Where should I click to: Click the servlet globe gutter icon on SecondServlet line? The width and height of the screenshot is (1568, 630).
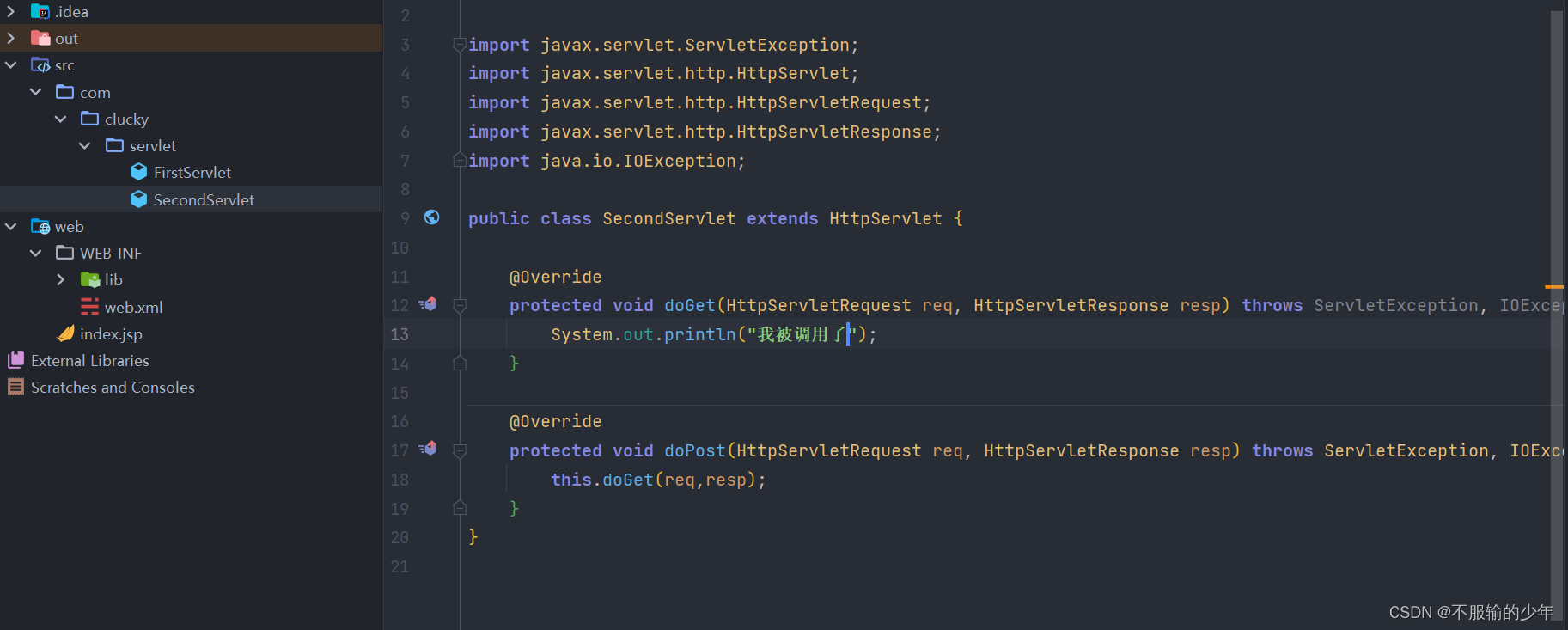click(432, 217)
